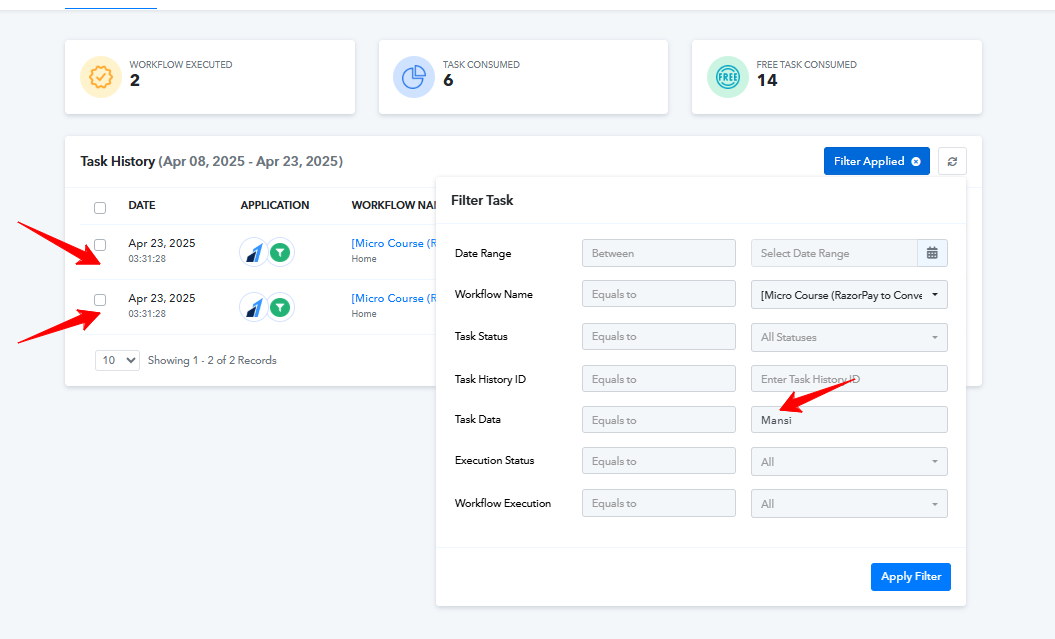1055x639 pixels.
Task: Click the Select Date Range input field
Action: (834, 254)
